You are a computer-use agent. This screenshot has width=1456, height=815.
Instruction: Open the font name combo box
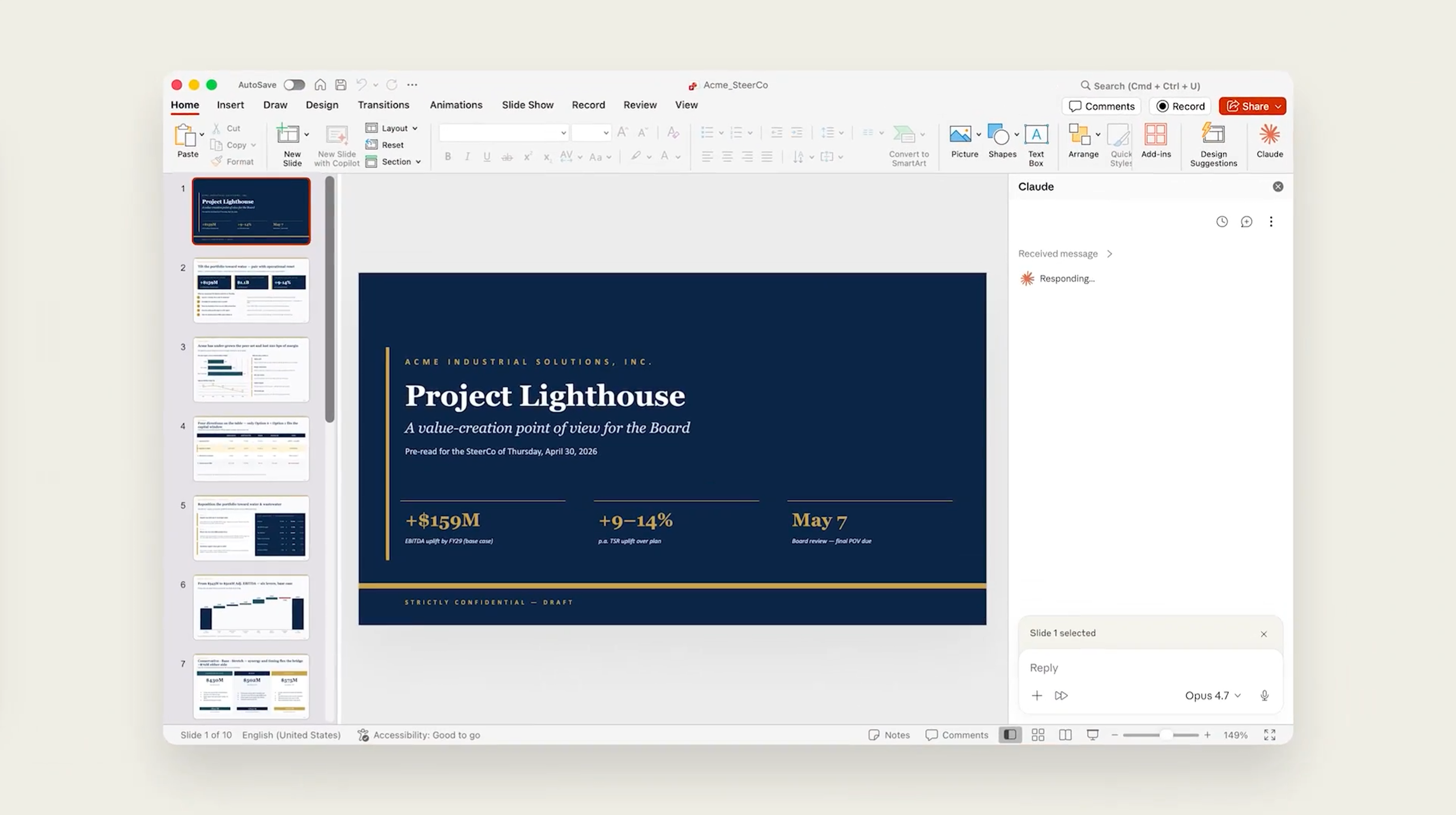click(x=503, y=133)
